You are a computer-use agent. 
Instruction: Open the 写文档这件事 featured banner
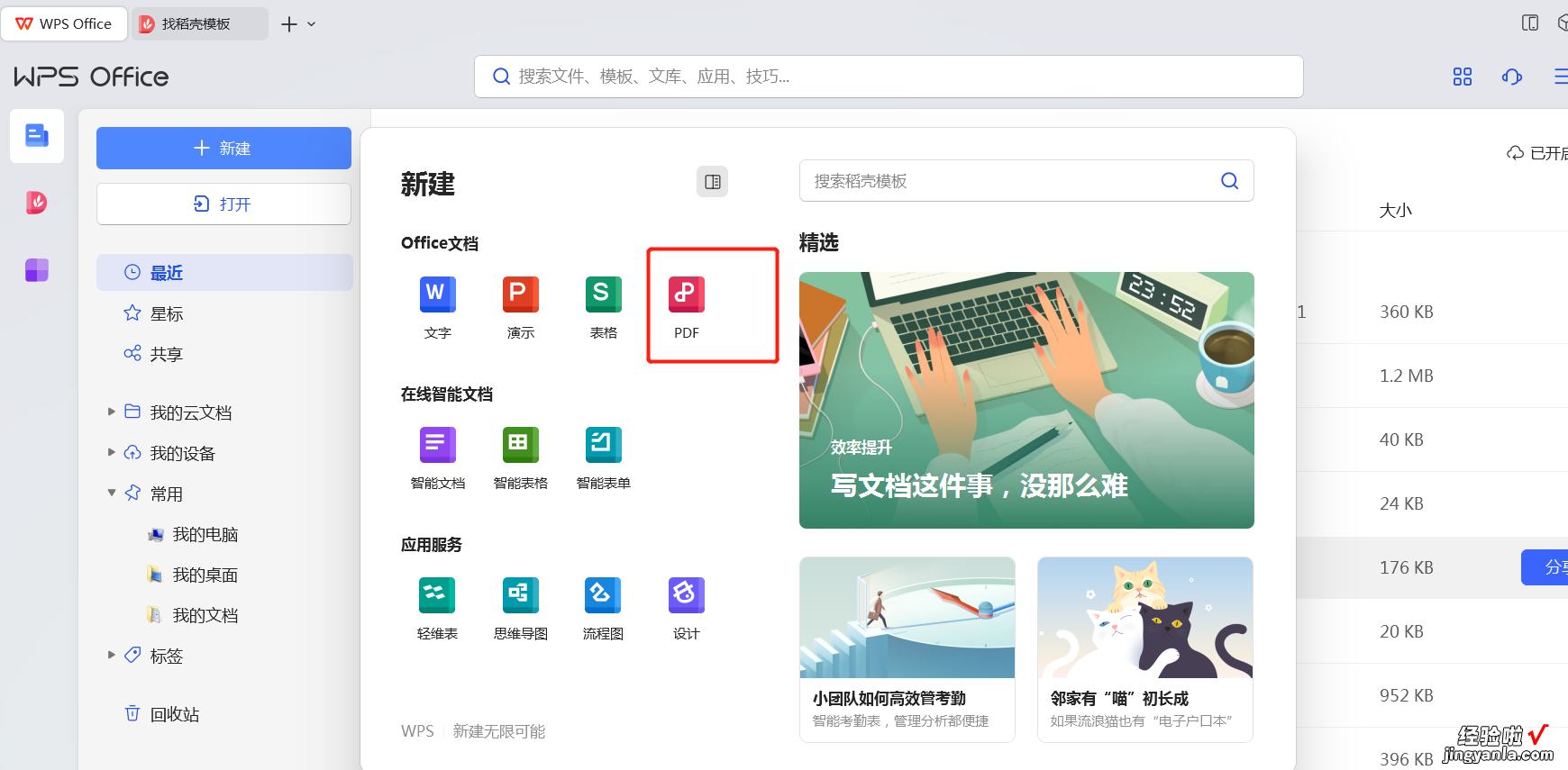click(x=1026, y=400)
